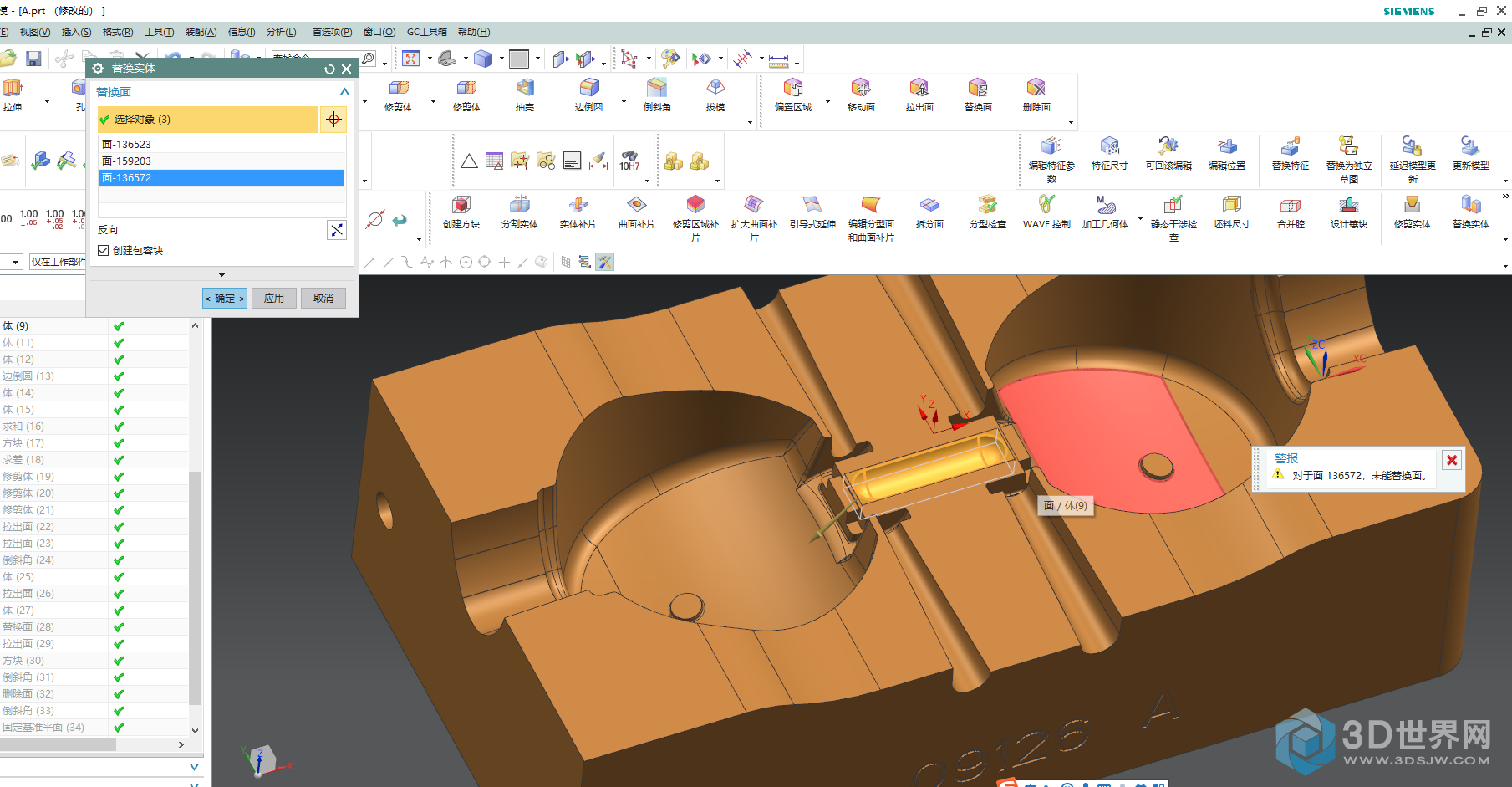This screenshot has height=787, width=1512.
Task: Click the 删除面 (Delete Face) icon
Action: coord(1036,88)
